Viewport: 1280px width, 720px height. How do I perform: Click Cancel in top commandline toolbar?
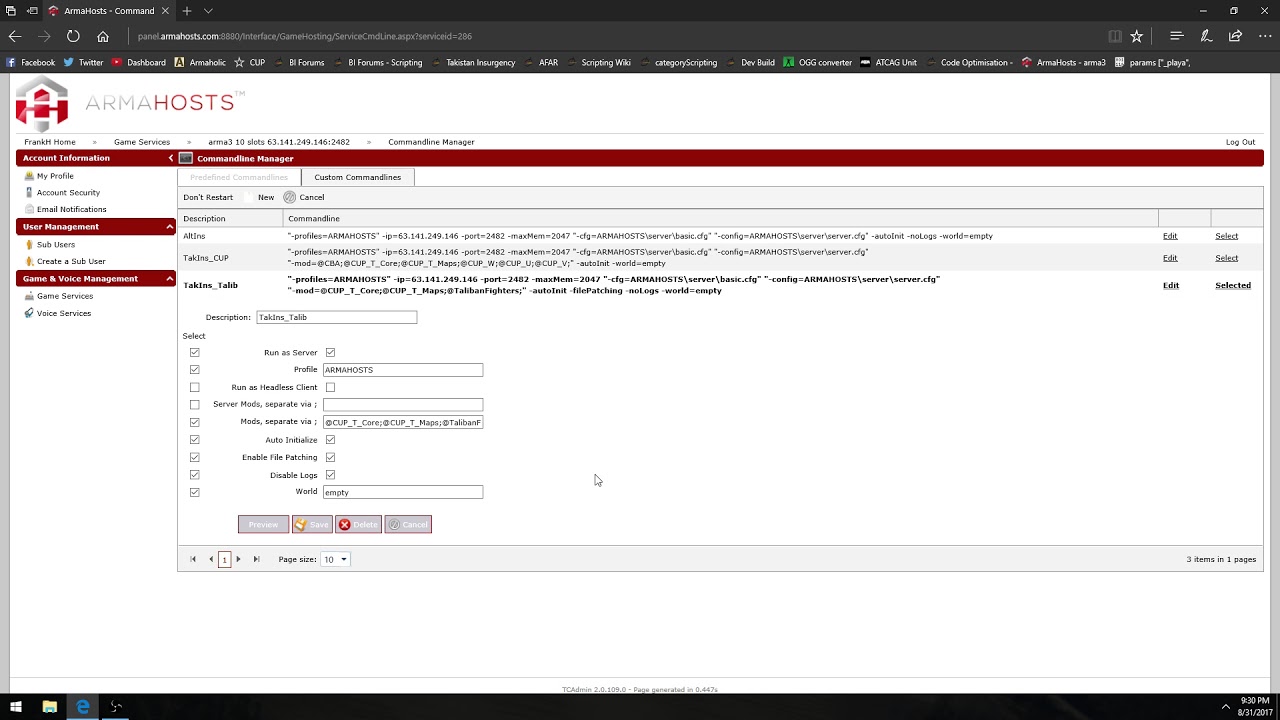tap(304, 197)
